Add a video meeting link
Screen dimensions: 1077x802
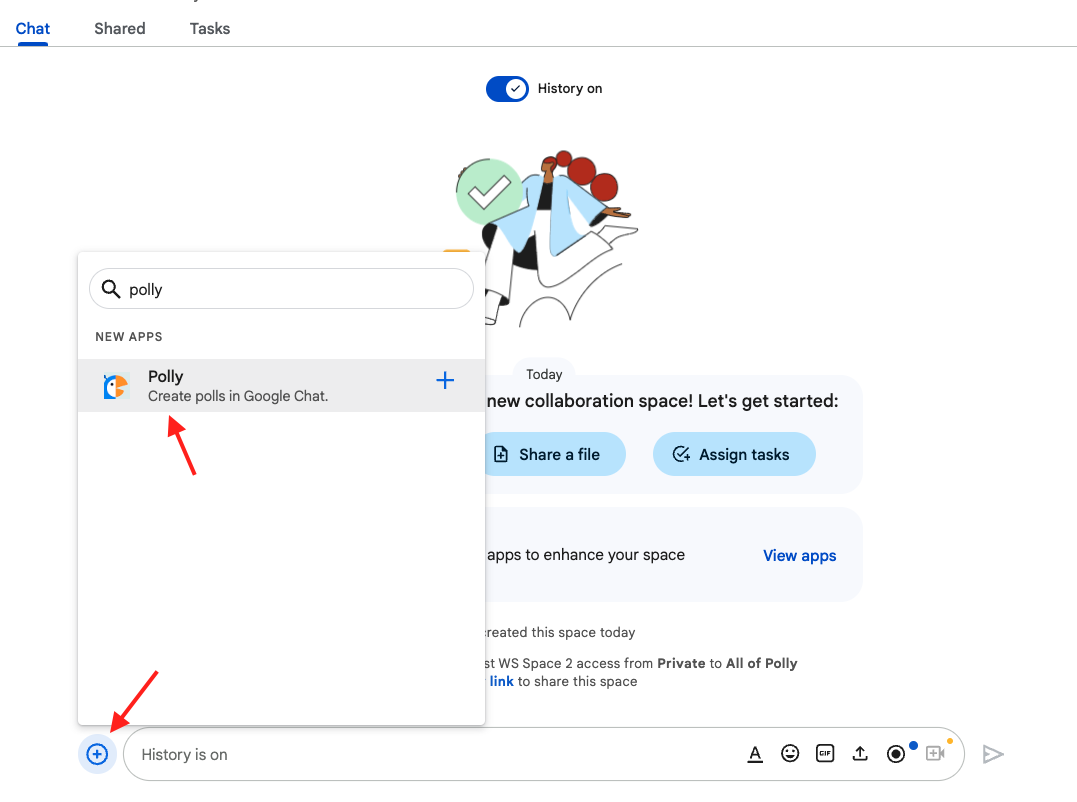pyautogui.click(x=935, y=754)
